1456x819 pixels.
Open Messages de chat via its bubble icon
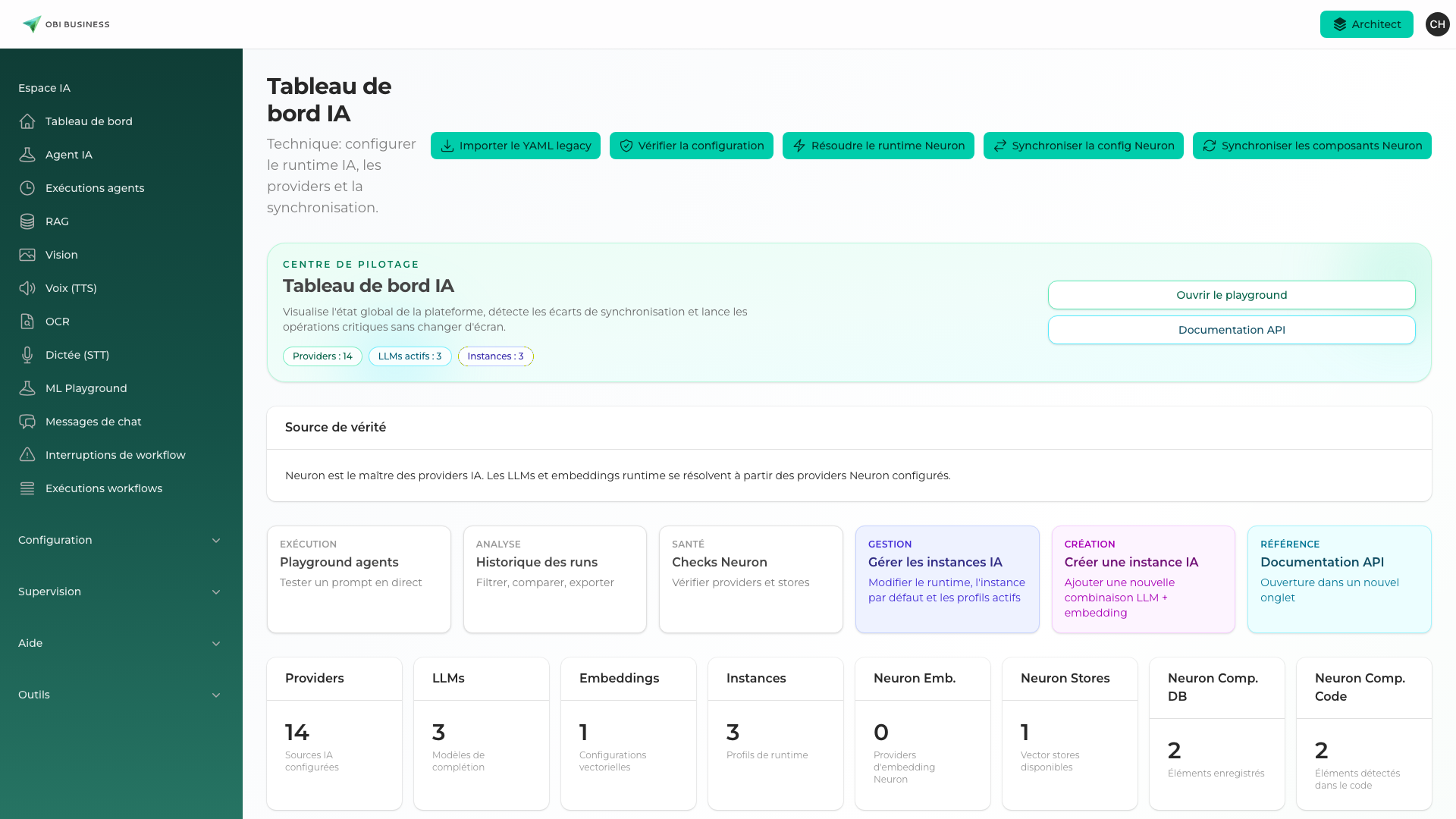[x=27, y=422]
